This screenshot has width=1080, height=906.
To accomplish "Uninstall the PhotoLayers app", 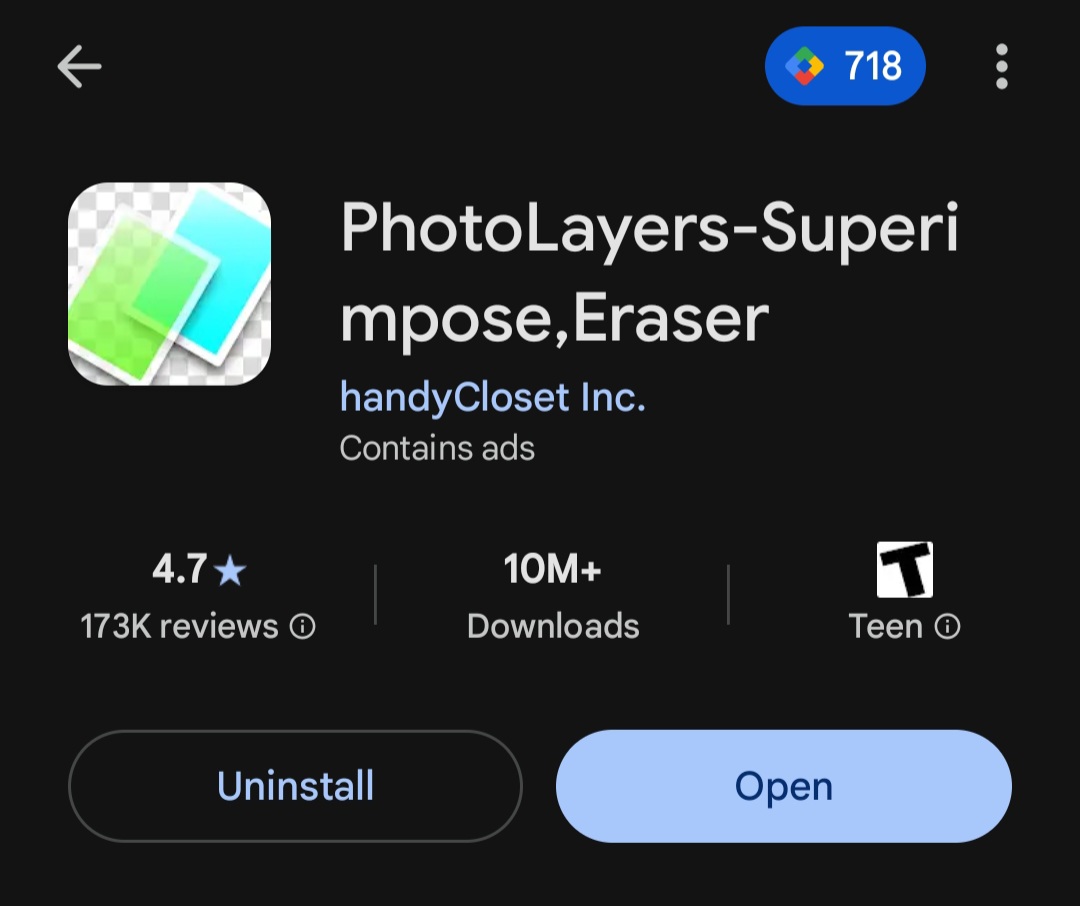I will [295, 786].
